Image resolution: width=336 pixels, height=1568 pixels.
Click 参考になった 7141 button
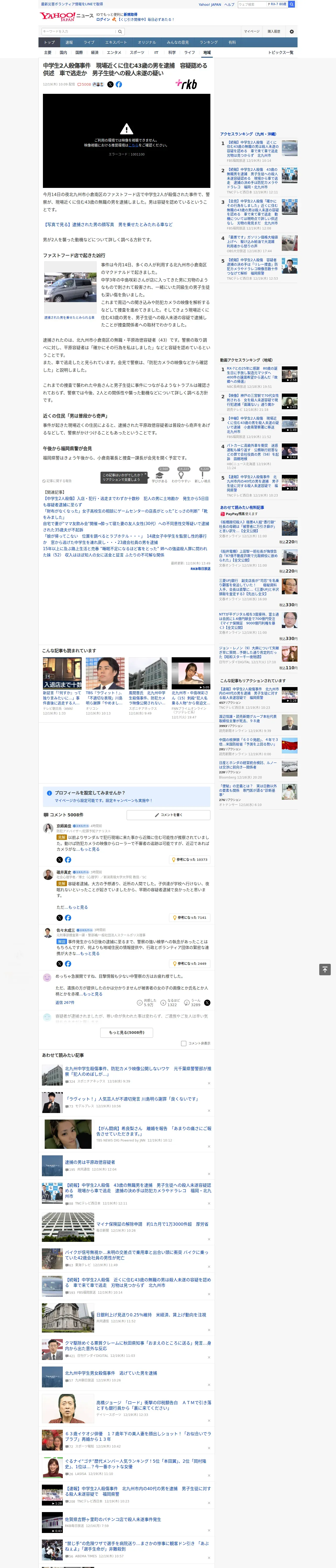[x=190, y=917]
